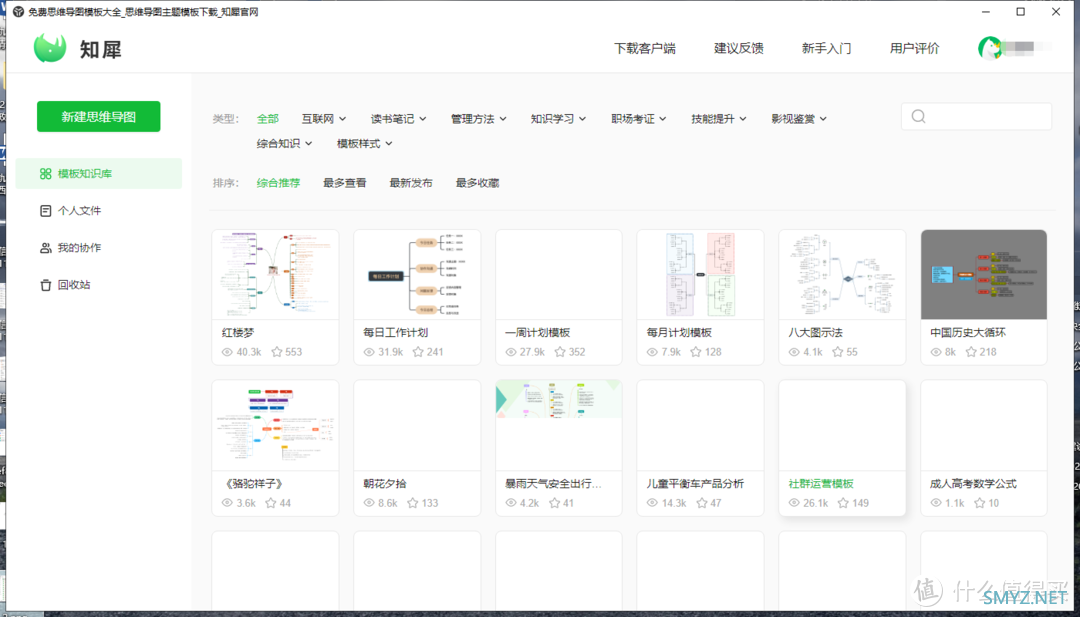Click star icon on 社群运营模板 card

coord(843,503)
